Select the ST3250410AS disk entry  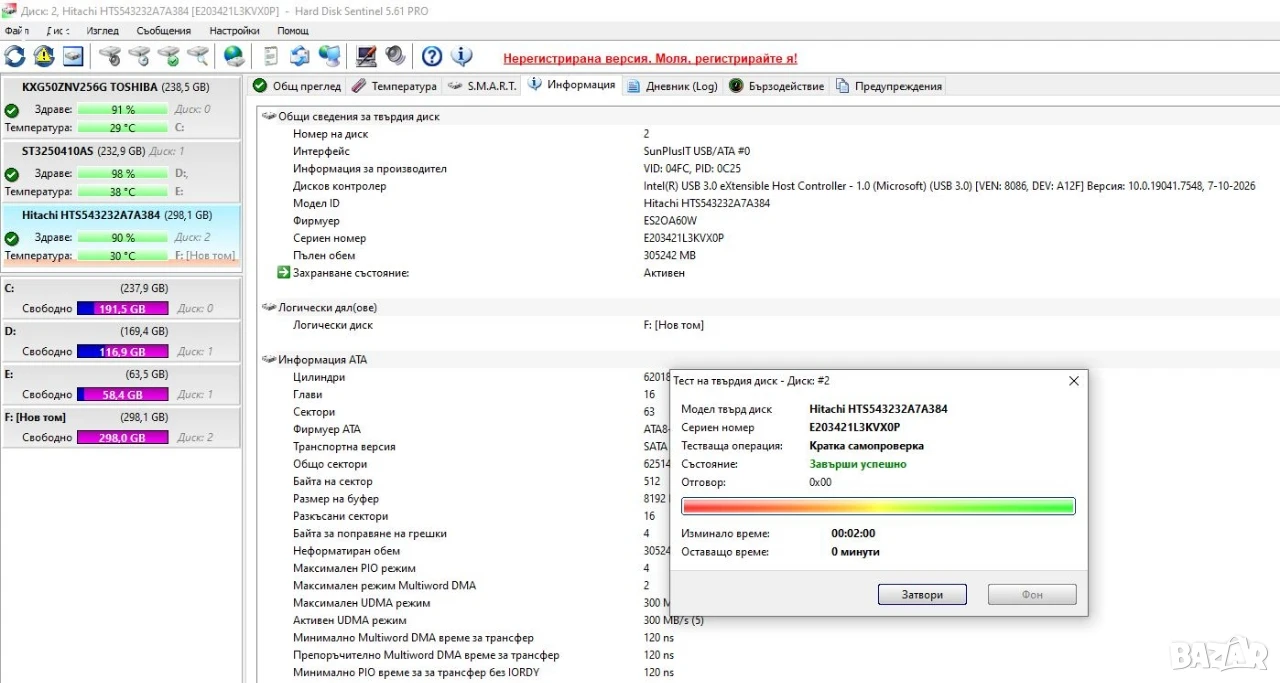121,171
